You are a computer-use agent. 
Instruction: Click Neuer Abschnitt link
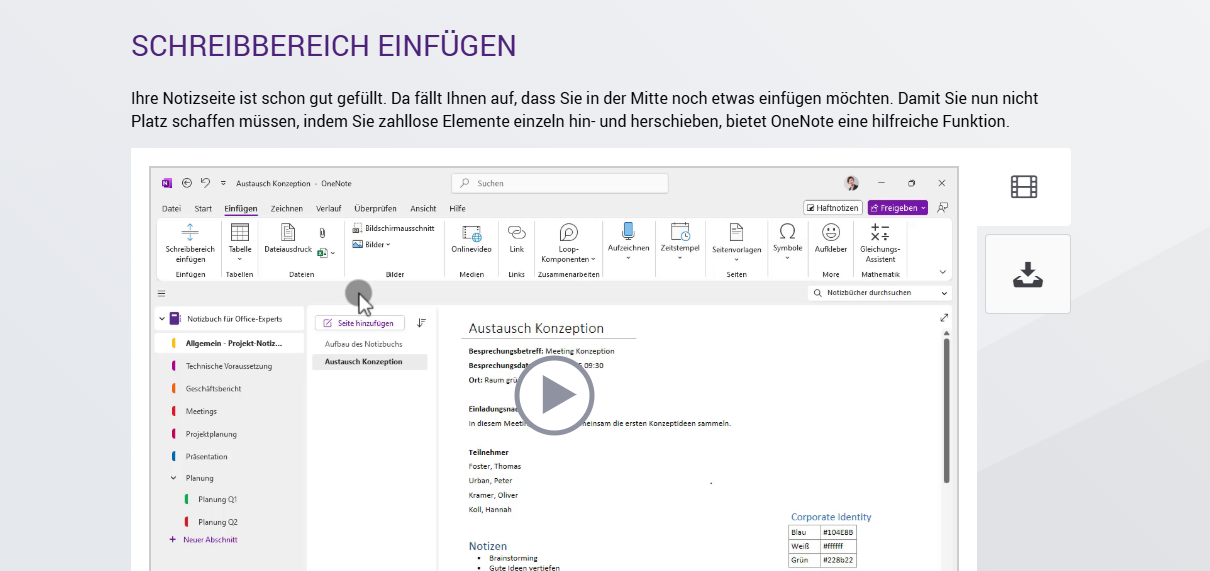pos(204,540)
